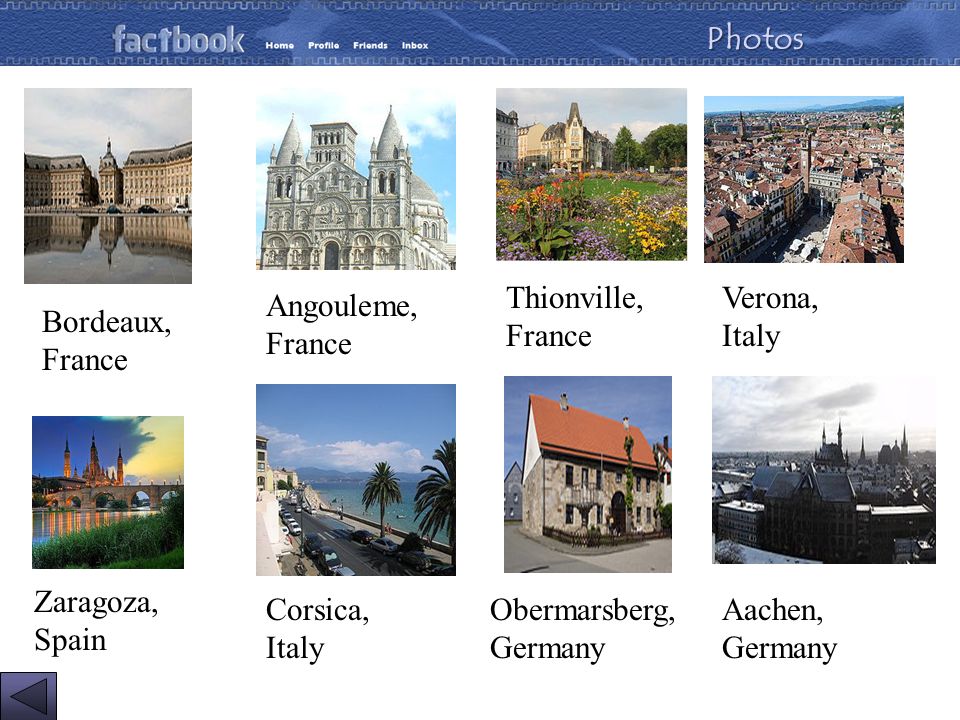Screen dimensions: 960x720
Task: View the Aachen skyline photo
Action: point(824,470)
